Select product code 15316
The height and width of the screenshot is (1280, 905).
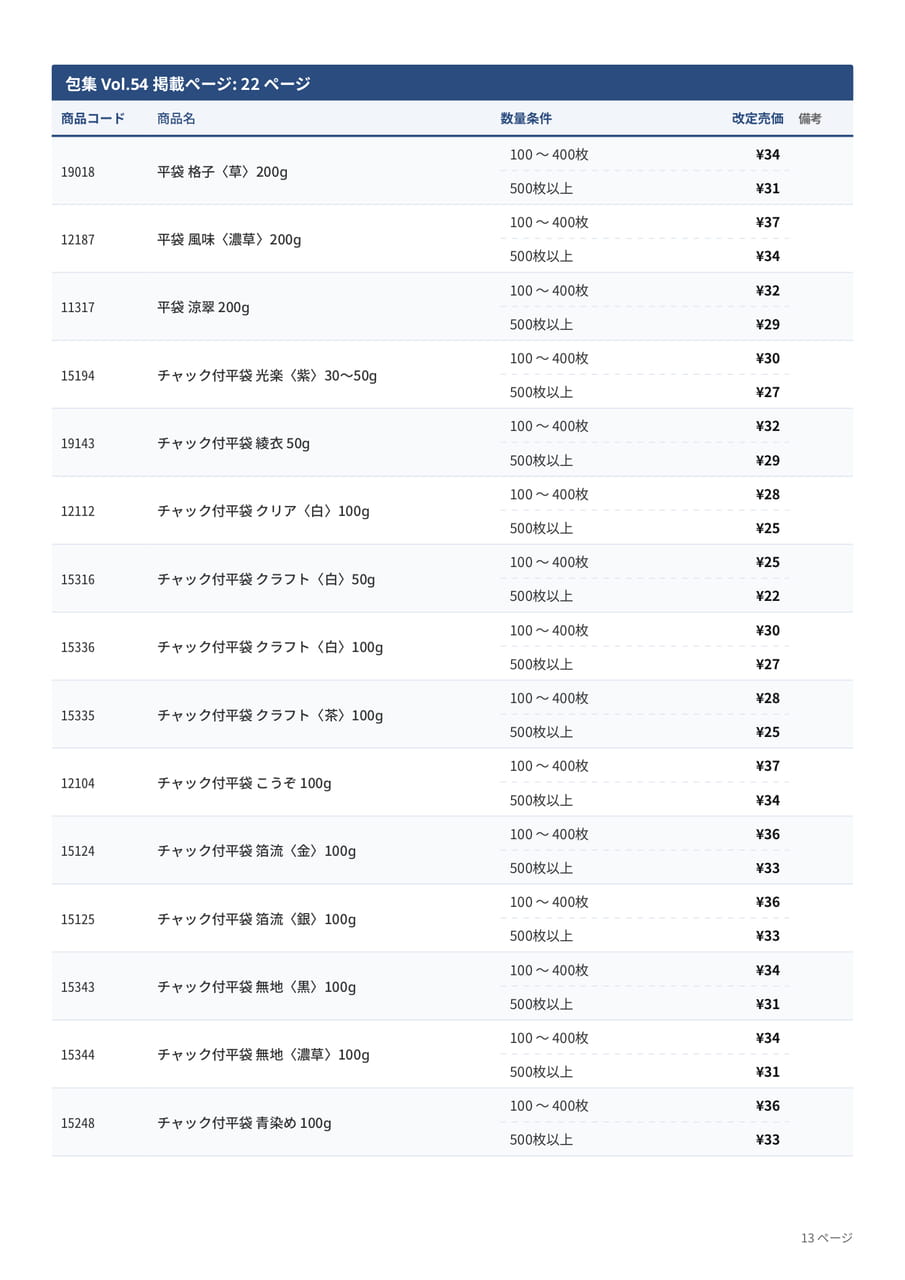pos(78,580)
